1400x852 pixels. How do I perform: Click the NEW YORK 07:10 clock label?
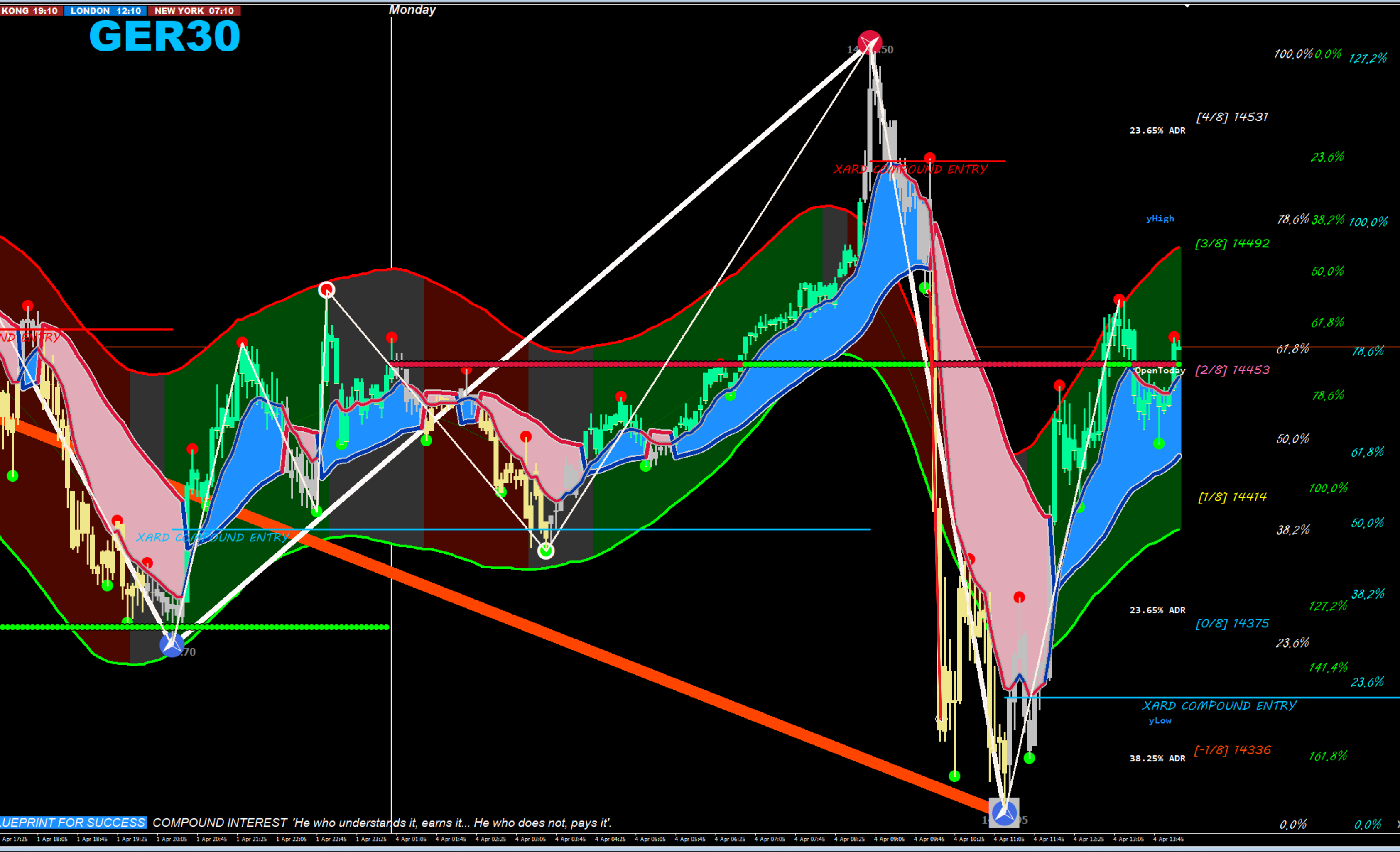point(194,11)
